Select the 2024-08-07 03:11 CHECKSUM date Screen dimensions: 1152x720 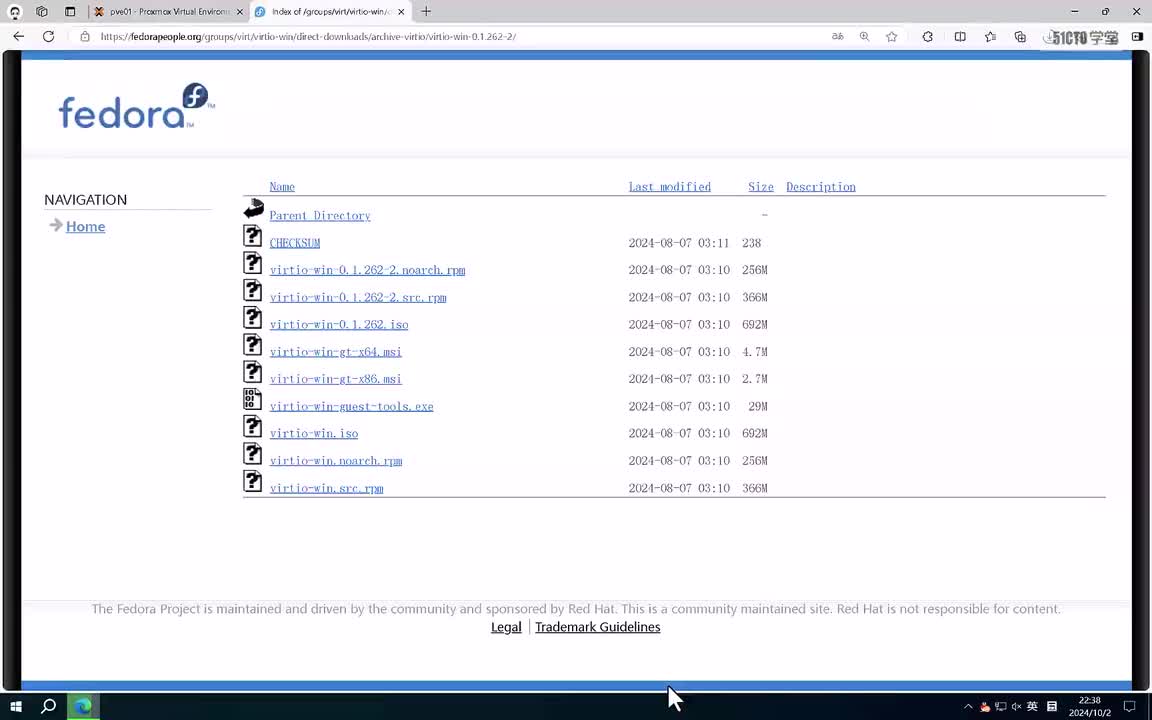(679, 242)
